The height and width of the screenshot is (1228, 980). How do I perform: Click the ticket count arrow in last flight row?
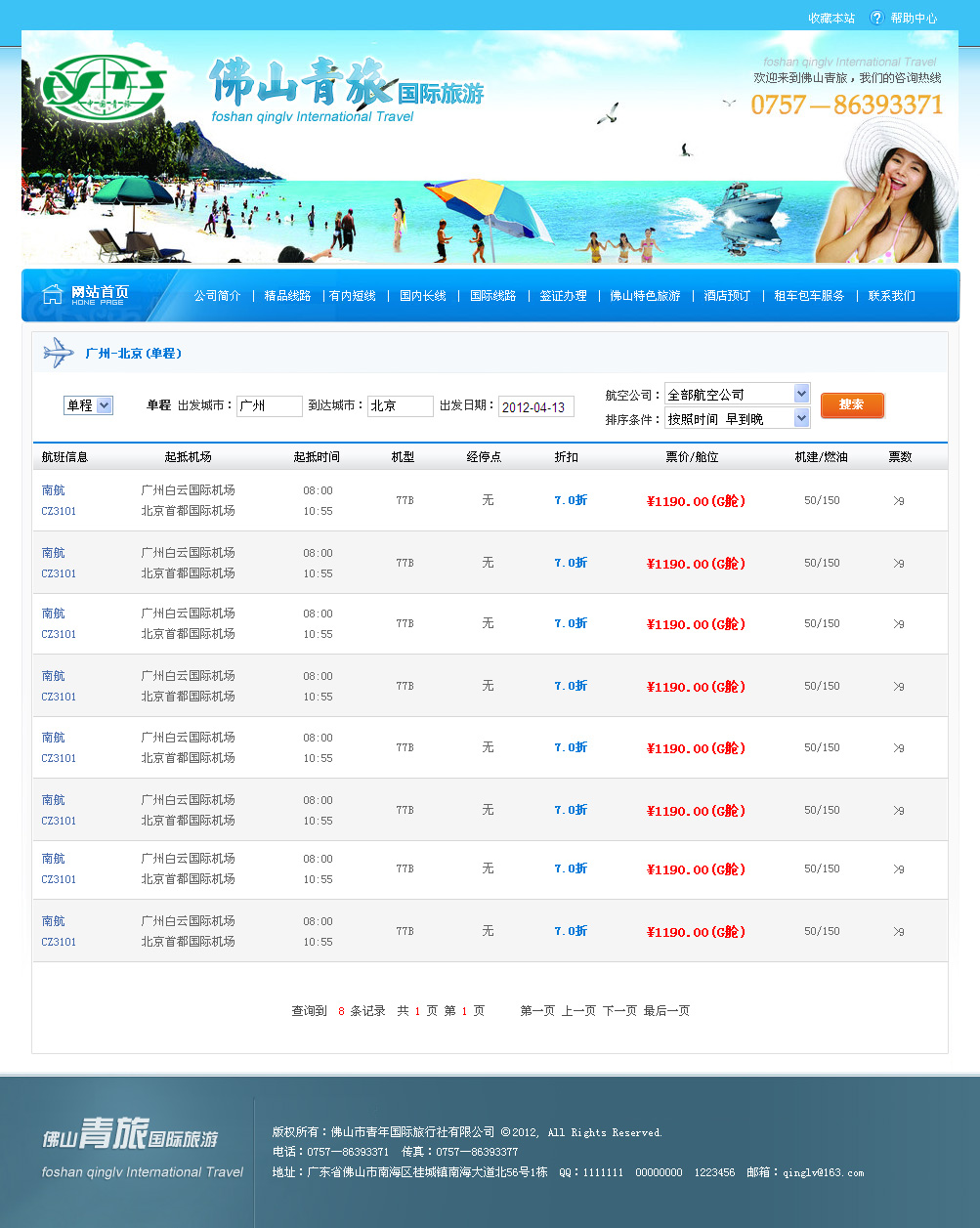898,931
